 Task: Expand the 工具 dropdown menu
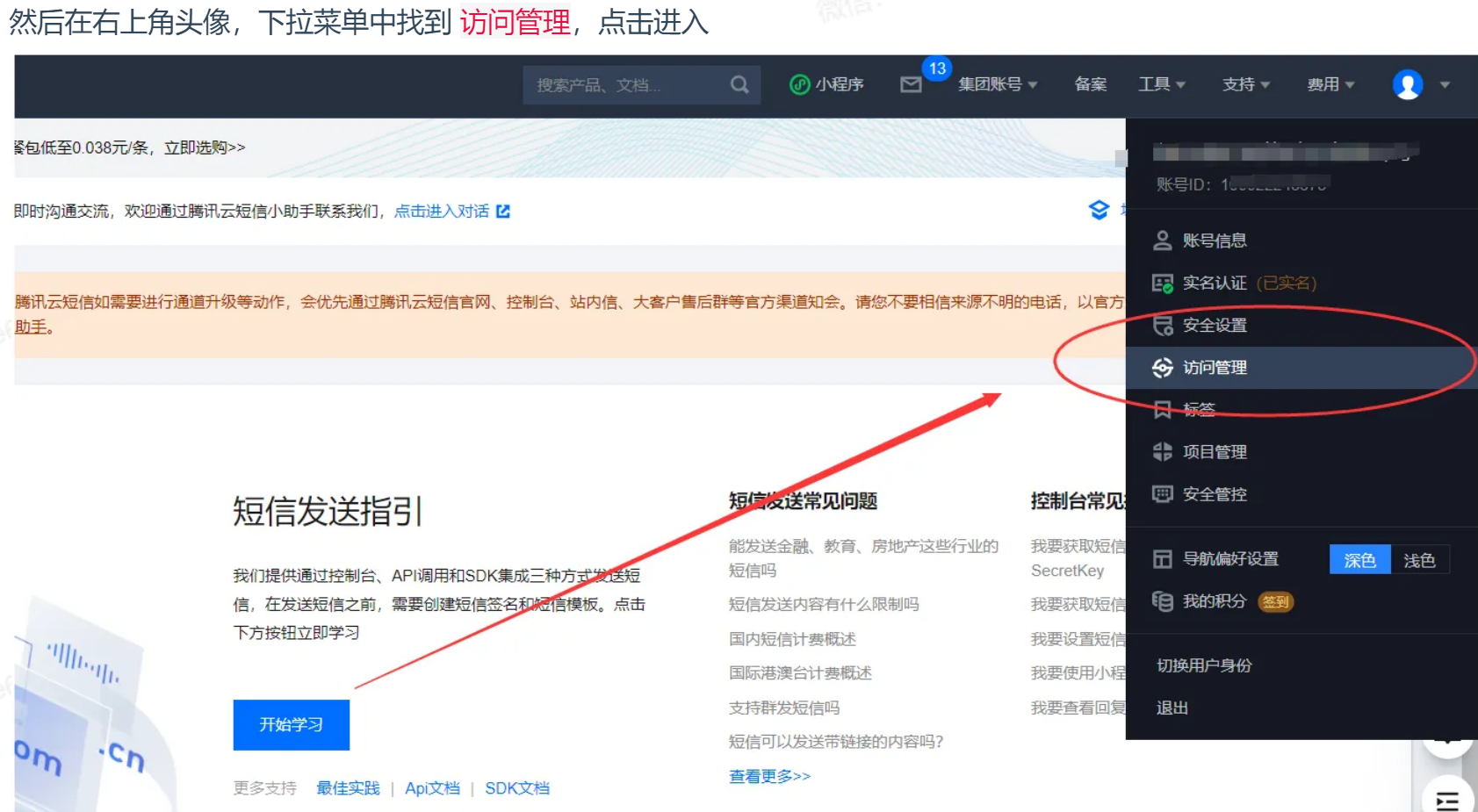pos(1162,84)
